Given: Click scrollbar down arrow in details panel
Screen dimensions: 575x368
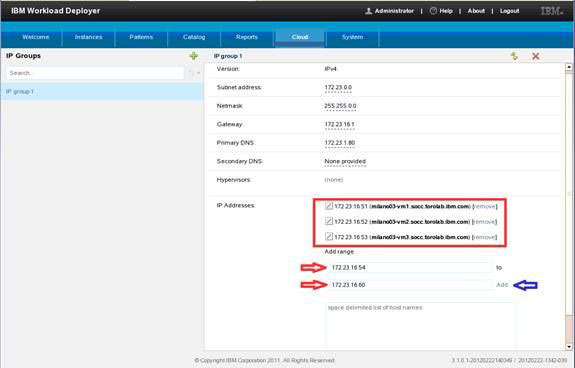Looking at the screenshot, I should pyautogui.click(x=569, y=346).
